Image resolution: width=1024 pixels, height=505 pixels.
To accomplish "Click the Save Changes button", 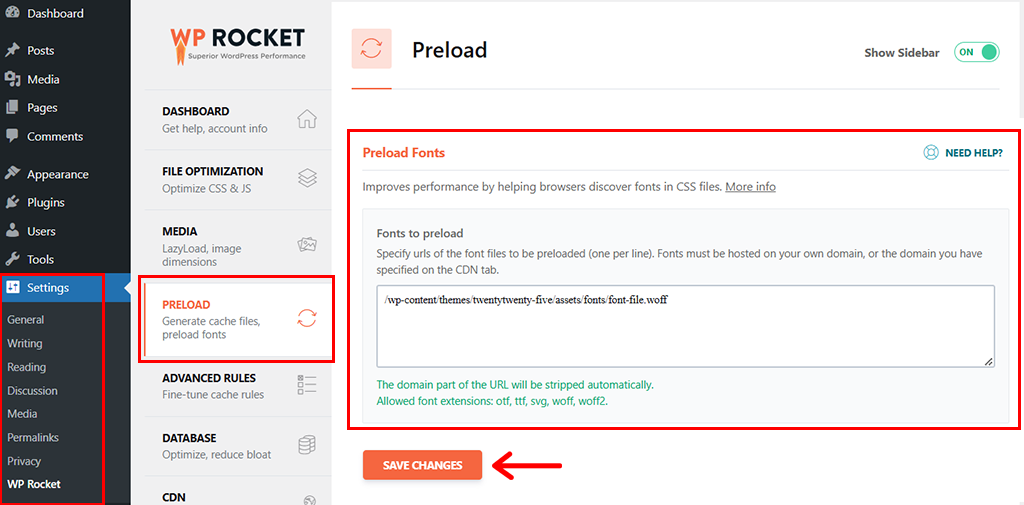I will tap(423, 465).
